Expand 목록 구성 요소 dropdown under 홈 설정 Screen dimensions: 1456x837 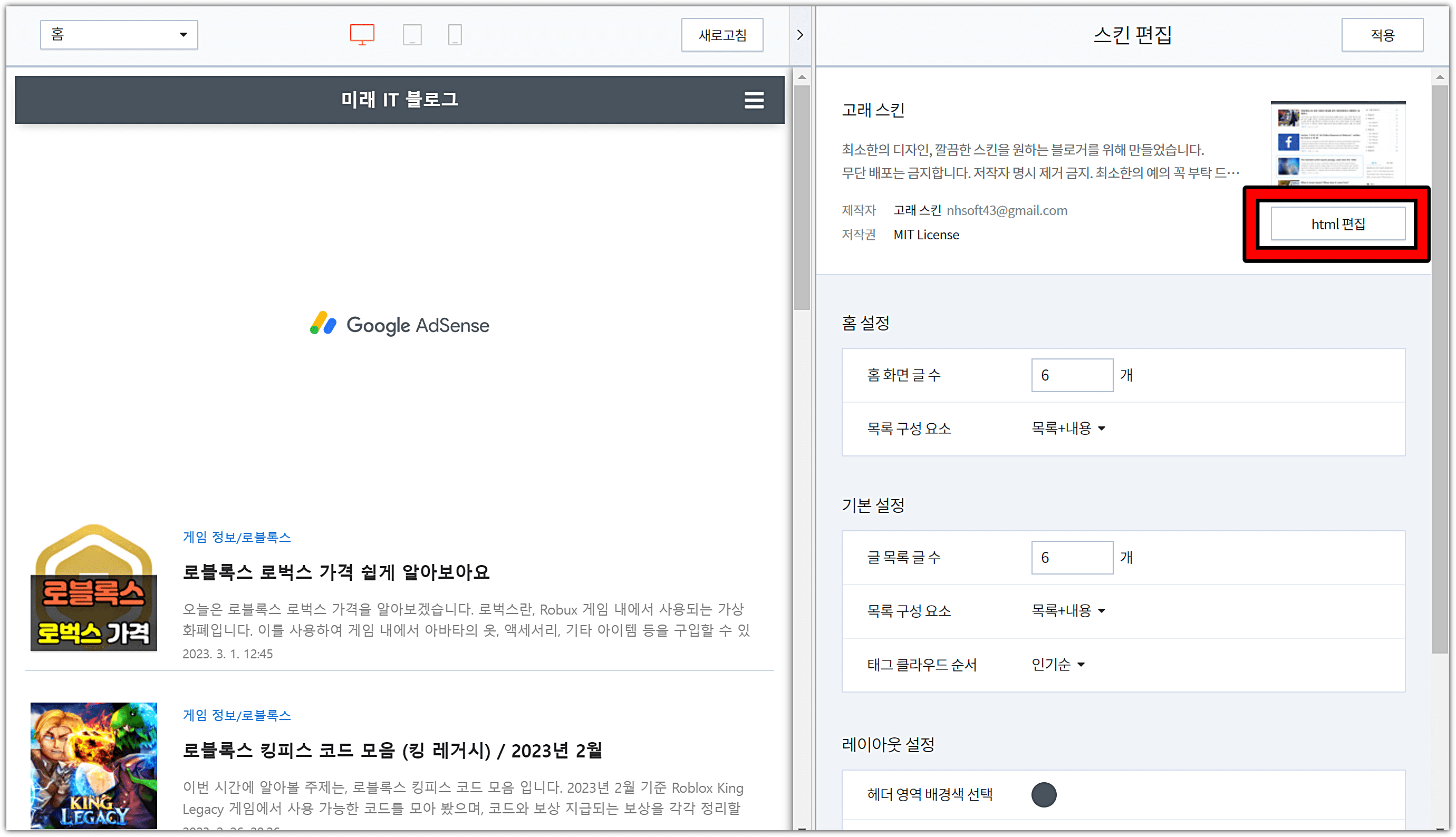(x=1068, y=429)
